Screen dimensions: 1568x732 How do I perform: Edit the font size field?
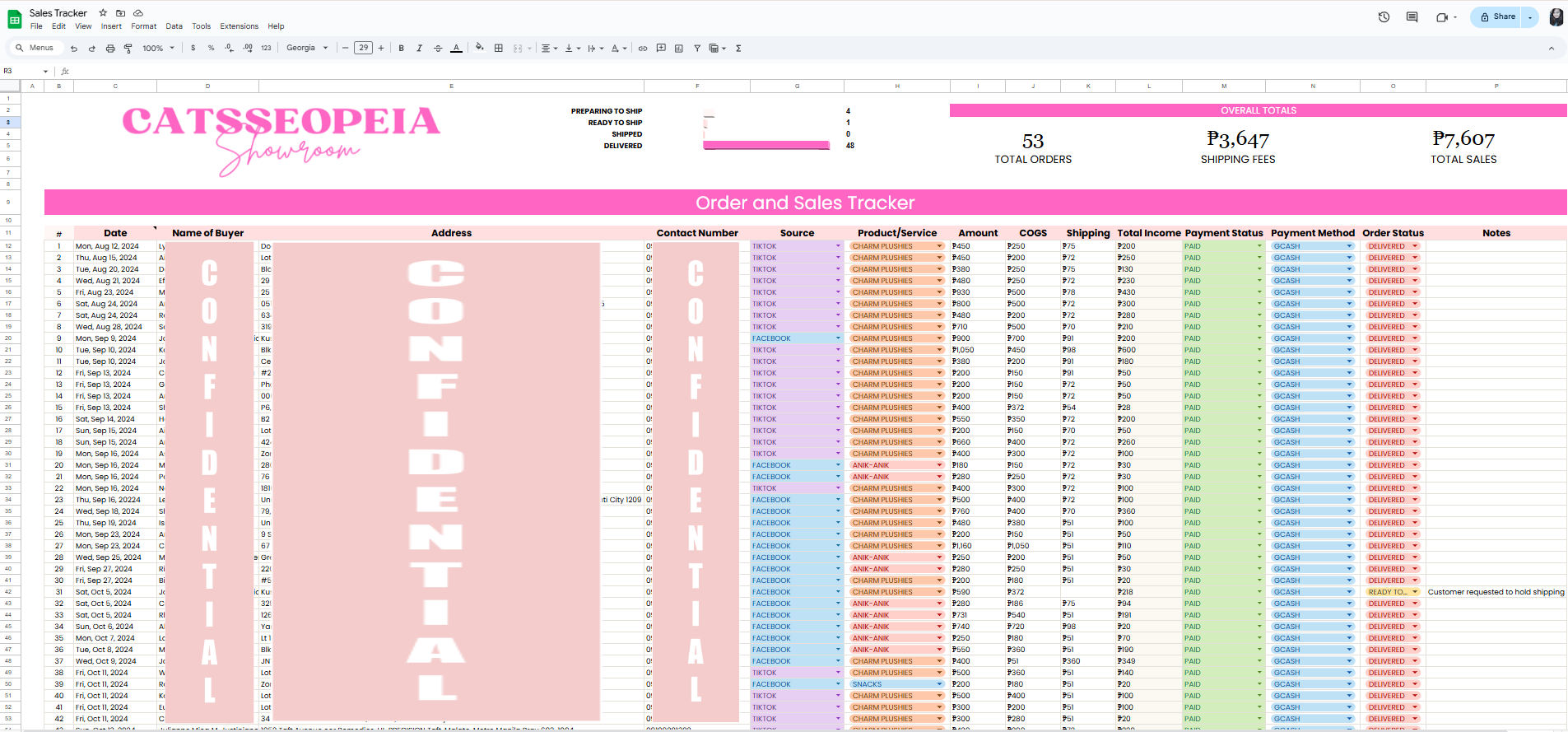(x=364, y=49)
